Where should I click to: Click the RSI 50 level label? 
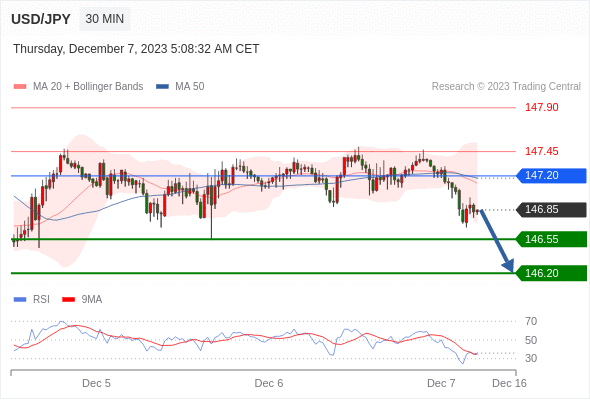(x=531, y=341)
